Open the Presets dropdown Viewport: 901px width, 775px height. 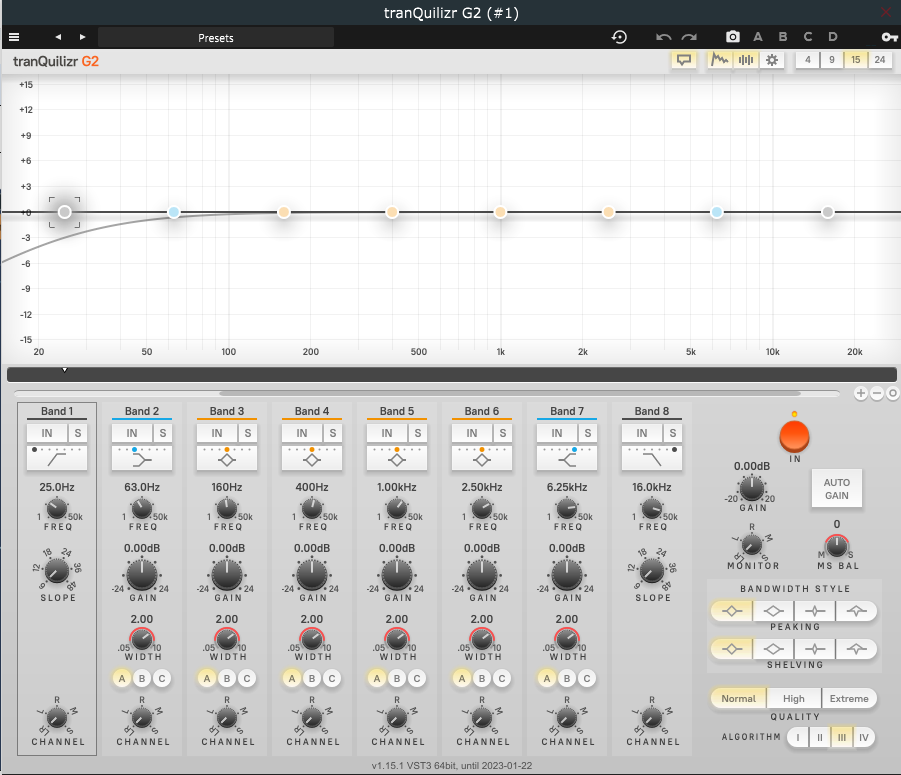pos(215,38)
